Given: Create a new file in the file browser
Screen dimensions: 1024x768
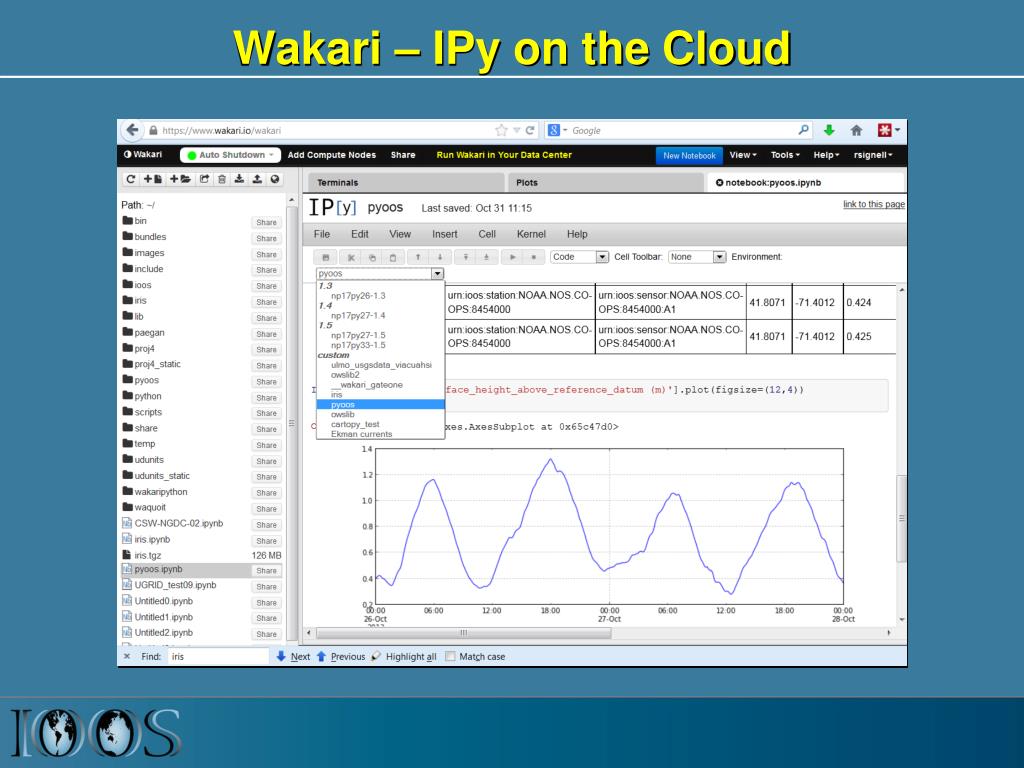Looking at the screenshot, I should pos(153,179).
